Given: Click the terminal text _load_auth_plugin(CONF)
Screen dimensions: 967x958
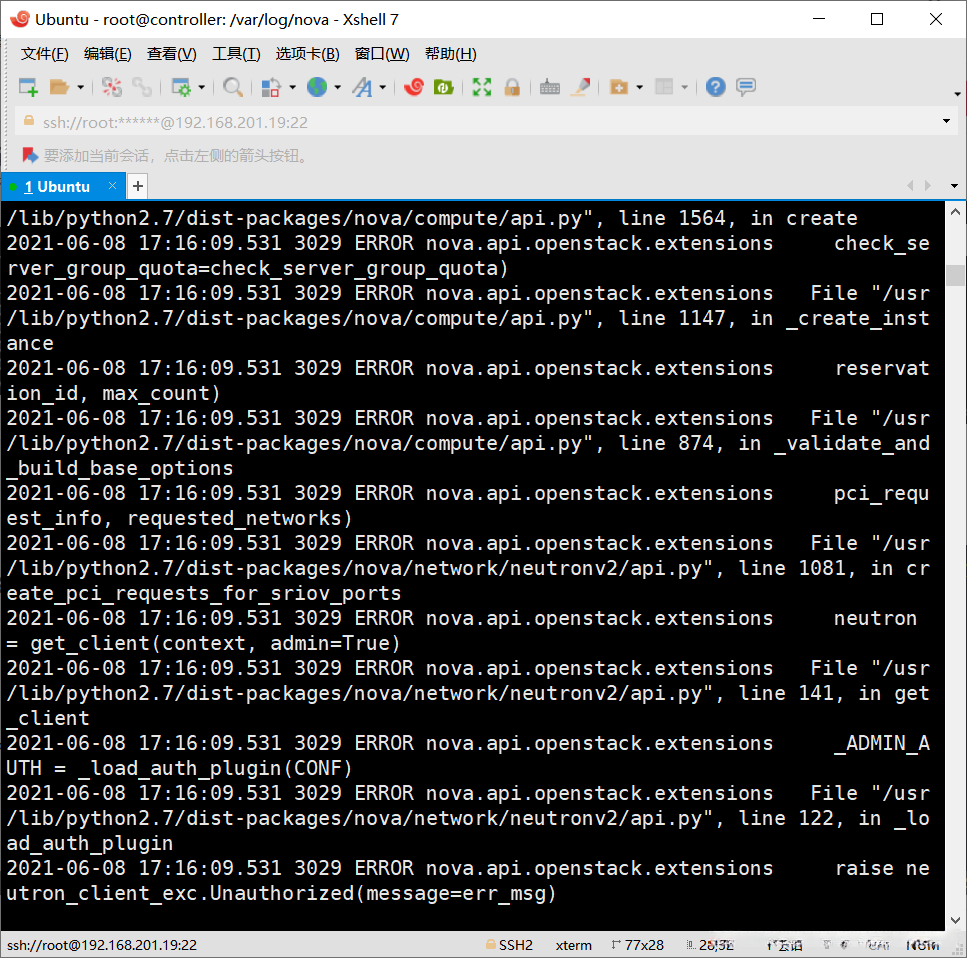Looking at the screenshot, I should [215, 768].
